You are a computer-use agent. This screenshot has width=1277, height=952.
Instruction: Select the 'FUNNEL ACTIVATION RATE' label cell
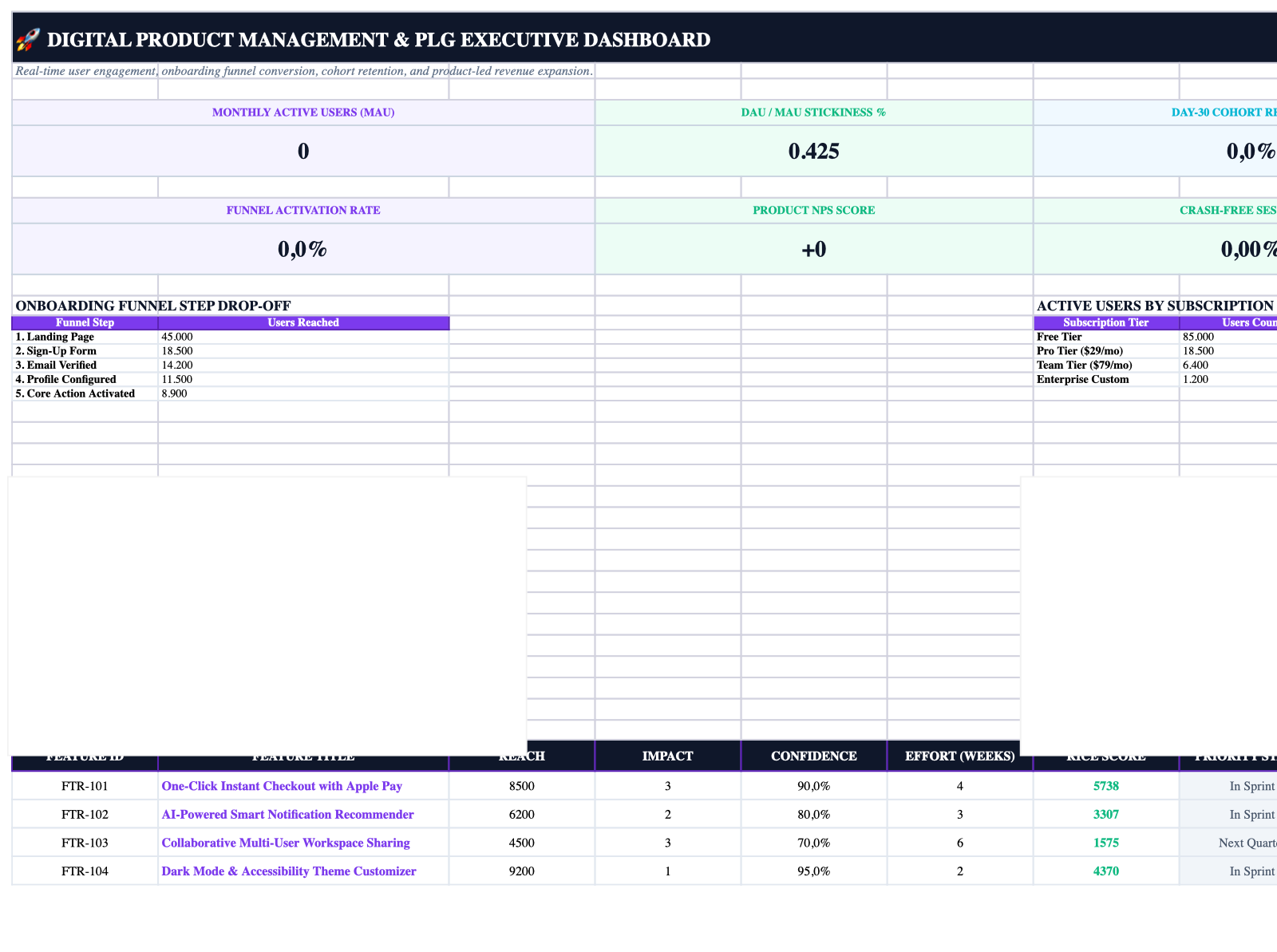tap(303, 211)
